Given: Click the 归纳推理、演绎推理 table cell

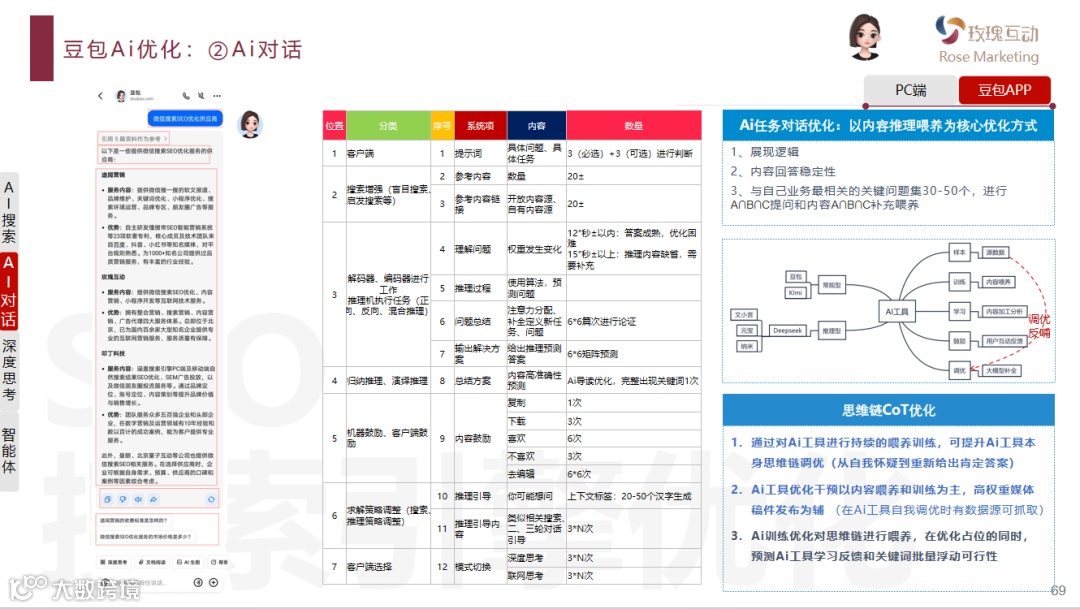Looking at the screenshot, I should tap(388, 380).
